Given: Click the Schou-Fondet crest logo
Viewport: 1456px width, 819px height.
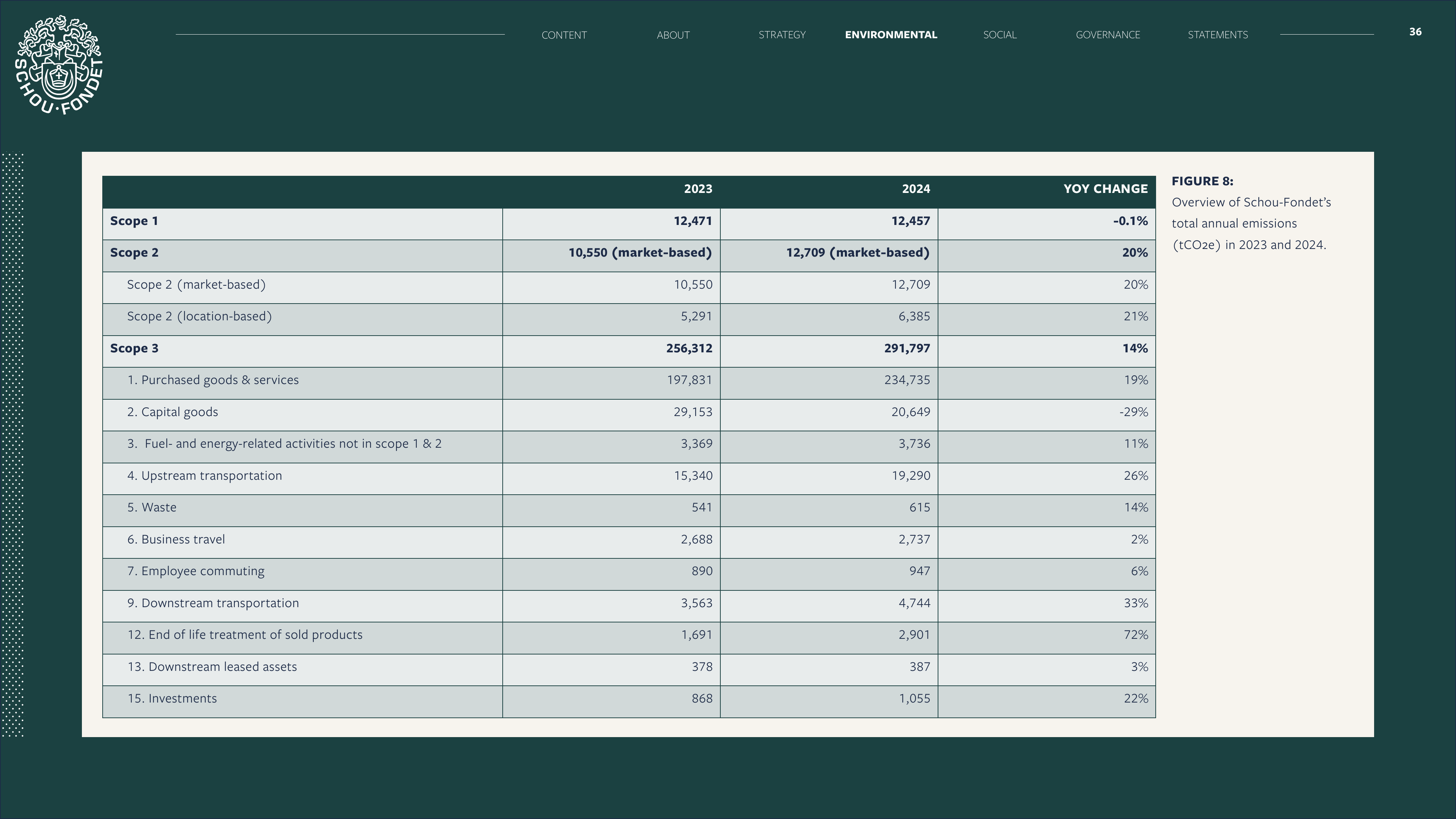Looking at the screenshot, I should [59, 65].
